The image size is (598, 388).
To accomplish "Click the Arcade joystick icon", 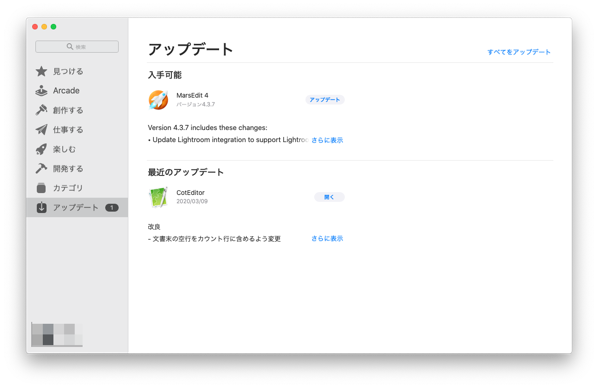I will click(41, 91).
